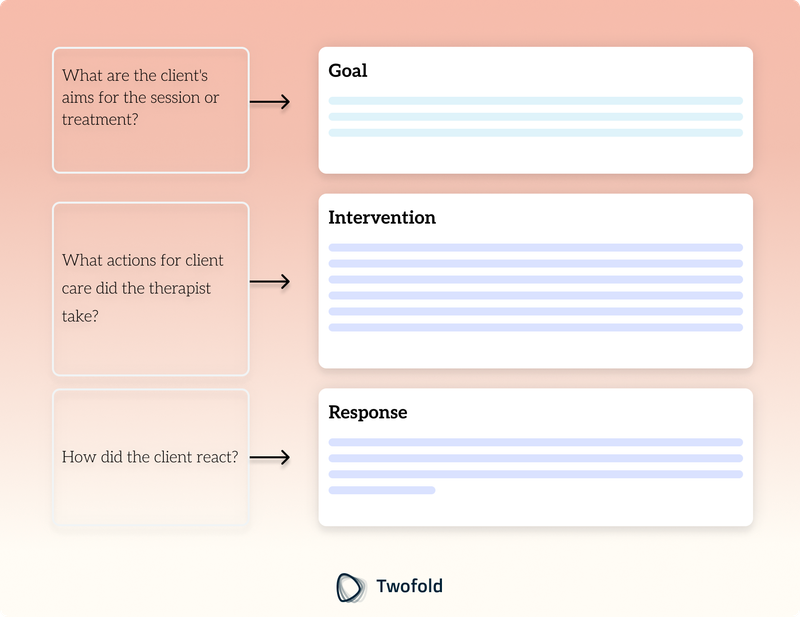Click the 'treatment?' text in first box
800x617 pixels.
tap(100, 119)
